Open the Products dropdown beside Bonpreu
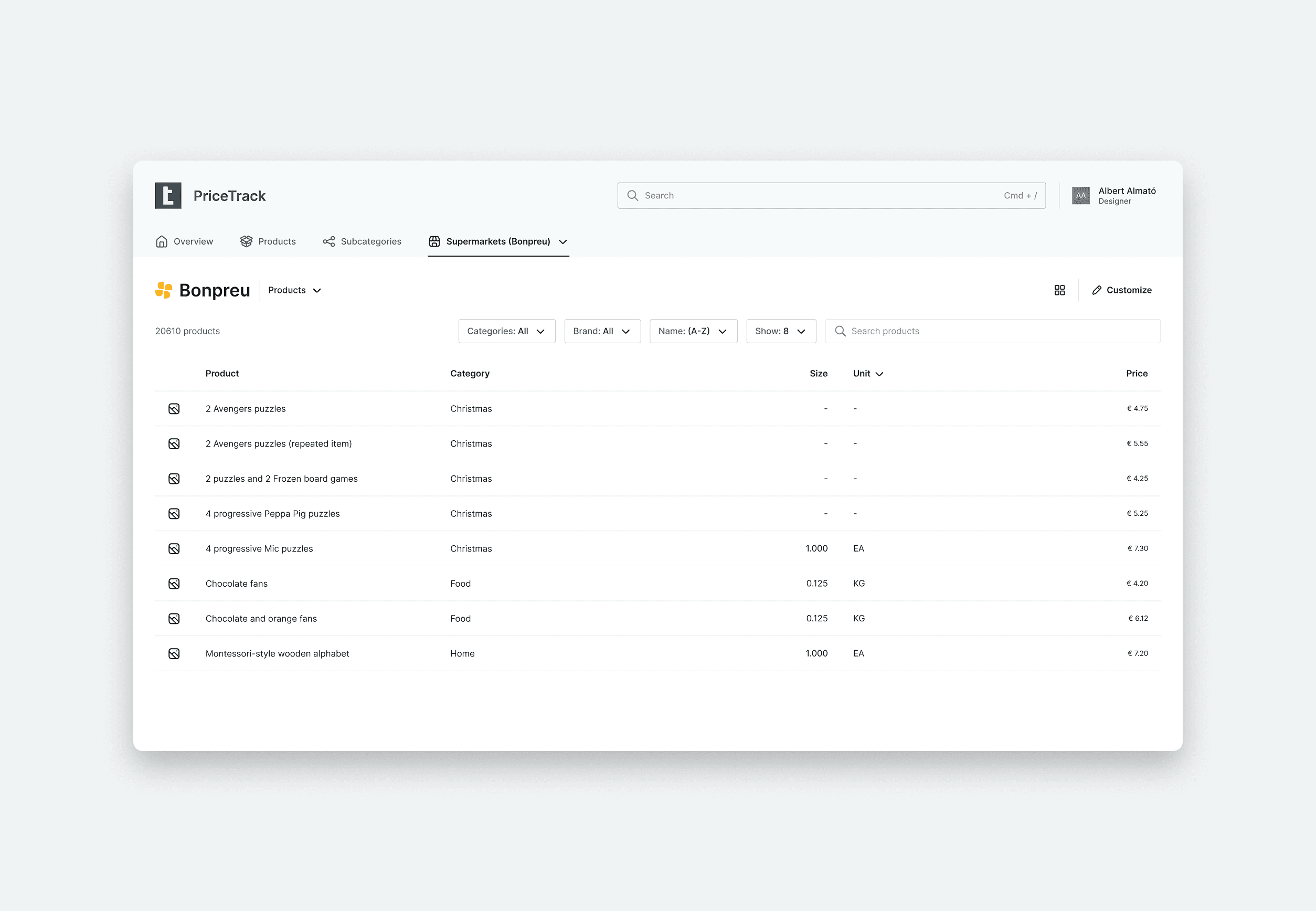Viewport: 1316px width, 911px height. click(294, 291)
